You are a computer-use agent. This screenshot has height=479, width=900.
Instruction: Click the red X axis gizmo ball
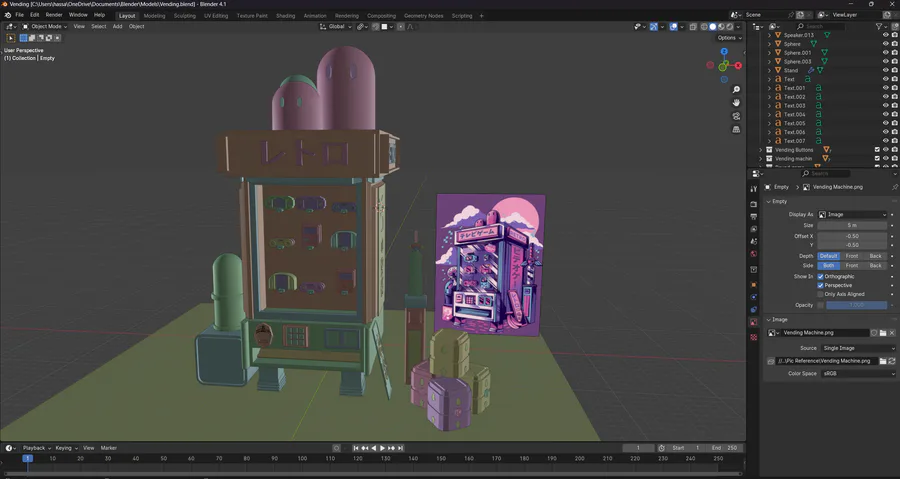pos(738,65)
